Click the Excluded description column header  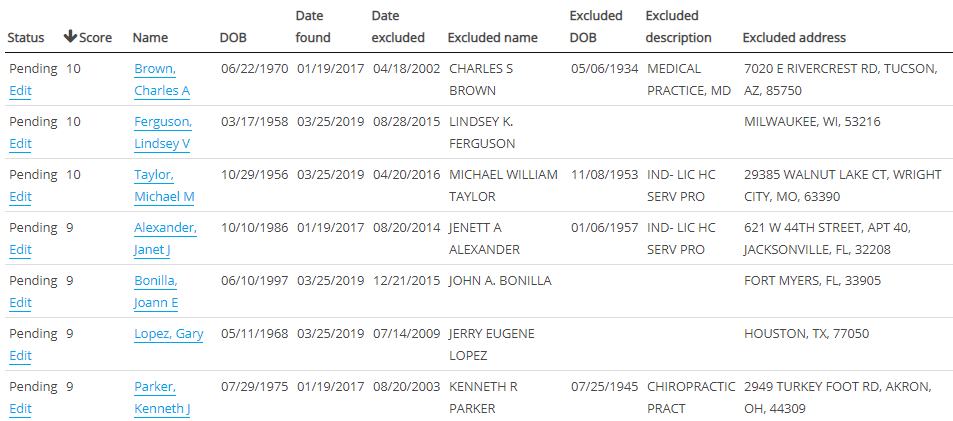[x=678, y=27]
